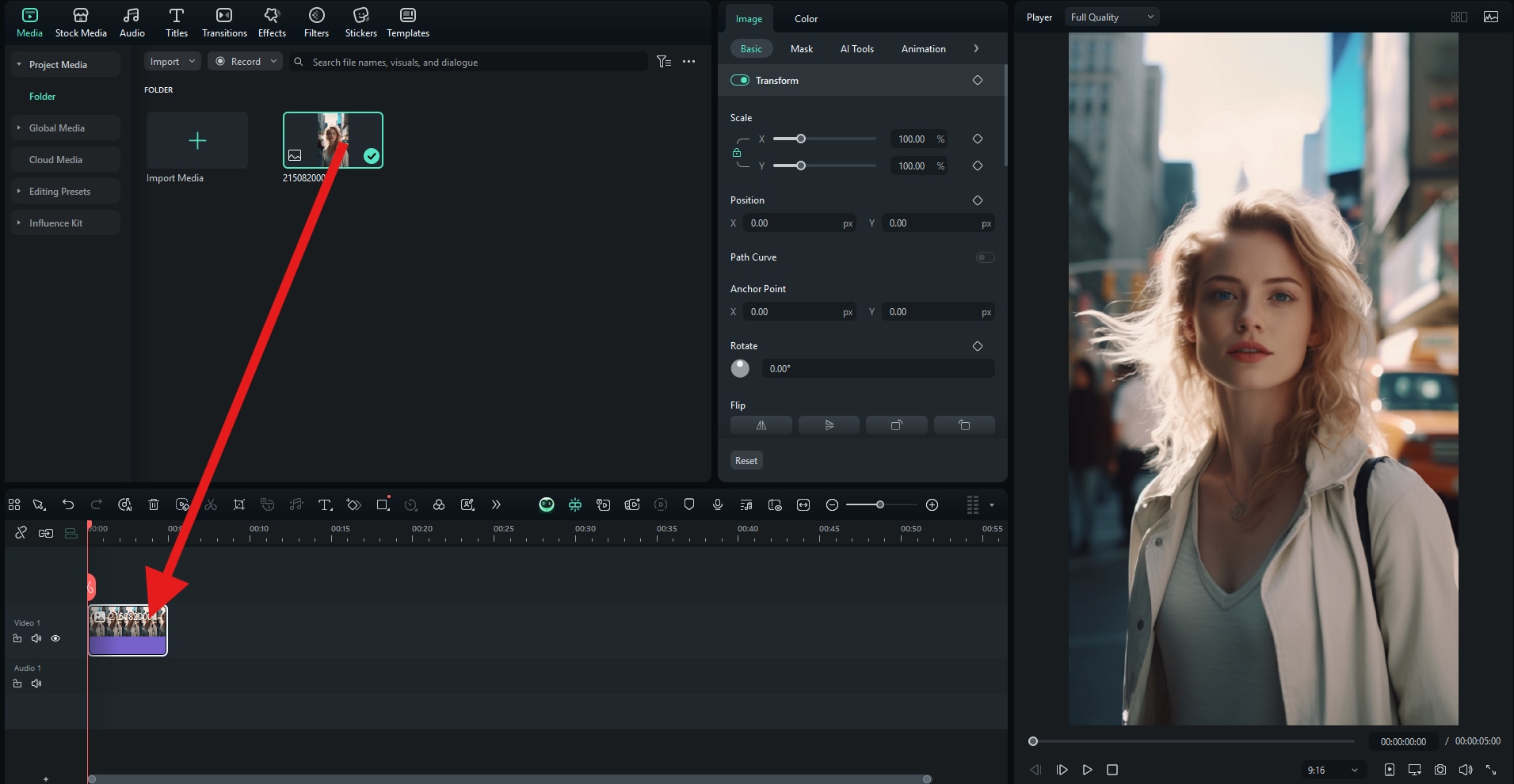
Task: Open the media panel more options menu
Action: pyautogui.click(x=688, y=61)
